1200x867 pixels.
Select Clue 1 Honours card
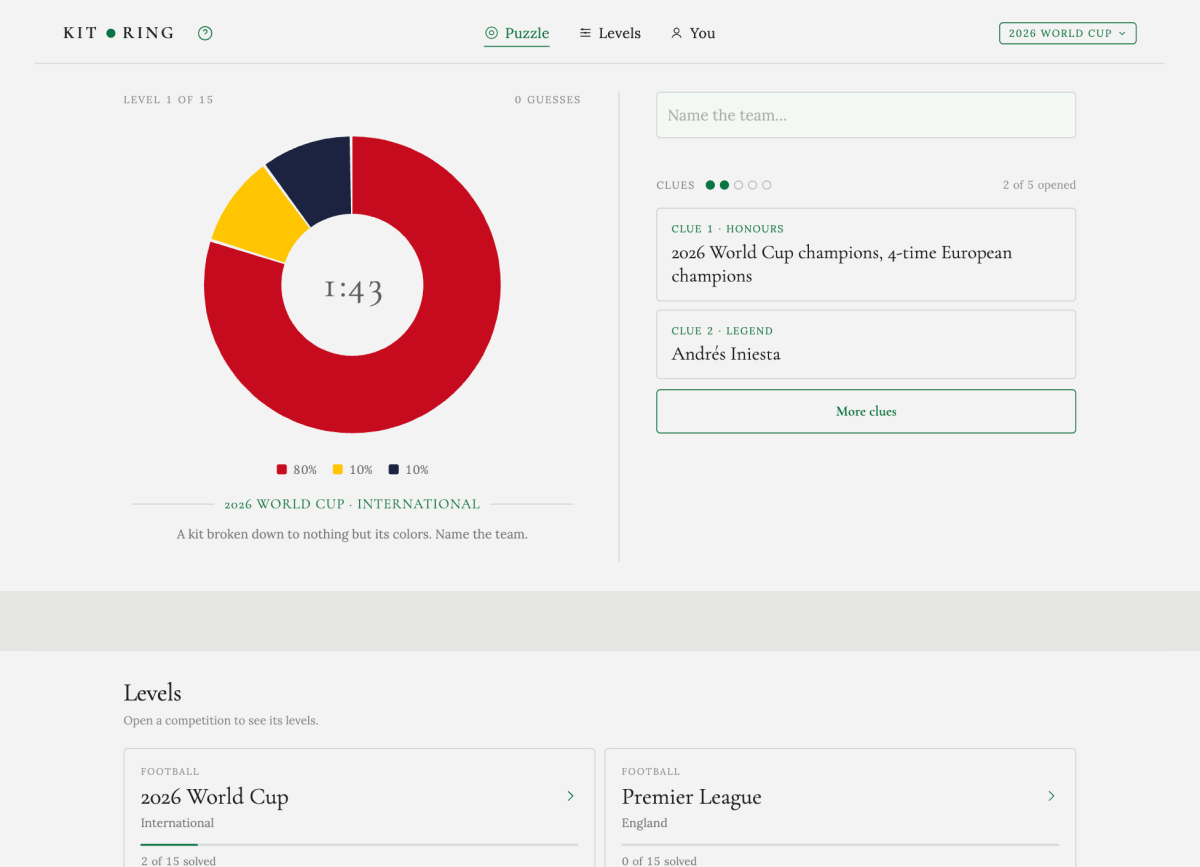click(x=866, y=254)
